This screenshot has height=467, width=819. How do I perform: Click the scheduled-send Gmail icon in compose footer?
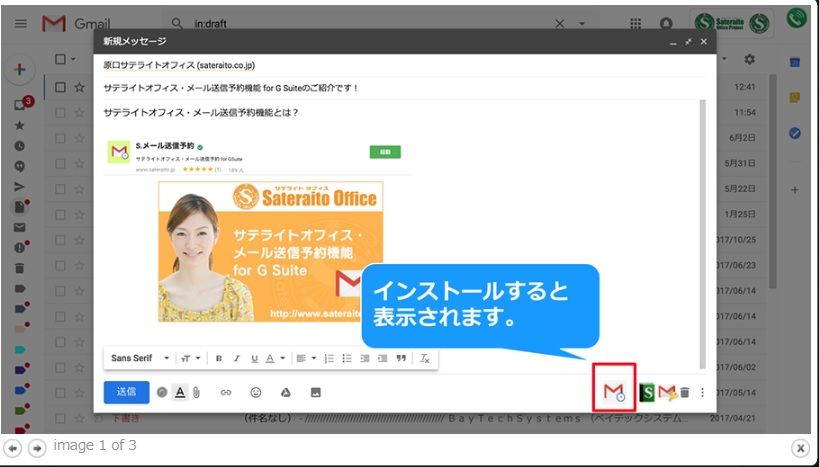[x=614, y=392]
